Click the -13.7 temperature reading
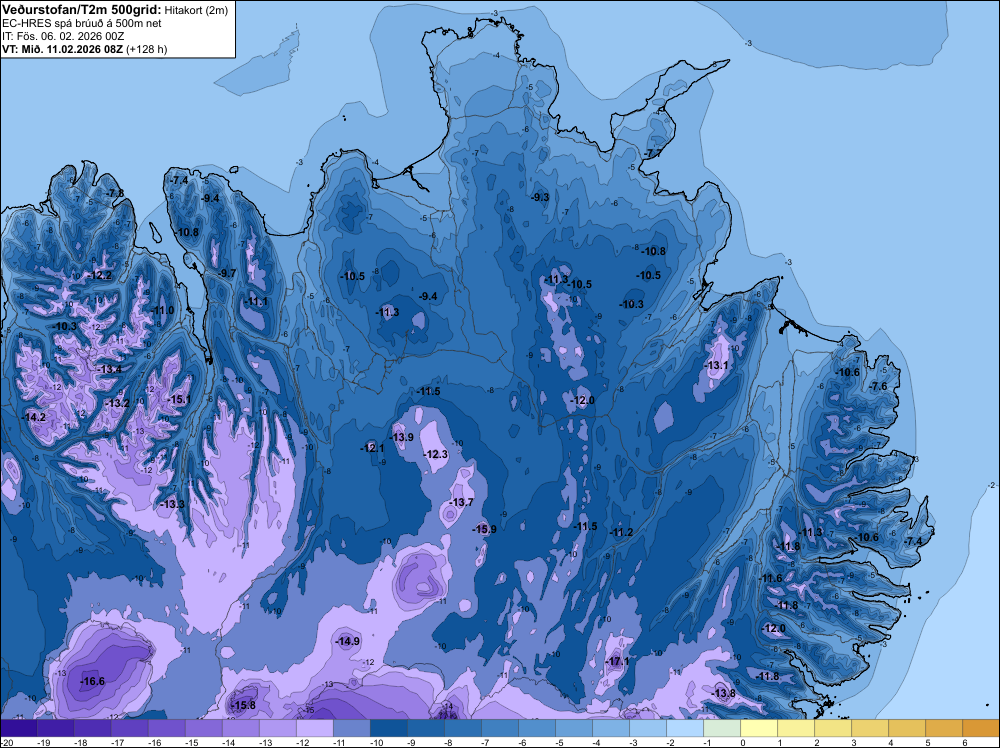1000x748 pixels. point(462,502)
